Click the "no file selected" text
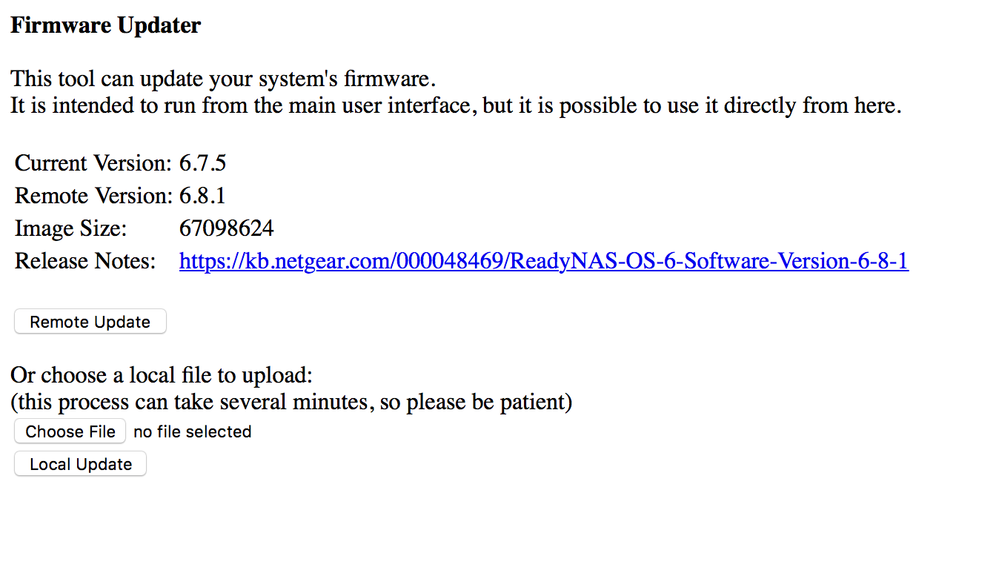 (192, 432)
